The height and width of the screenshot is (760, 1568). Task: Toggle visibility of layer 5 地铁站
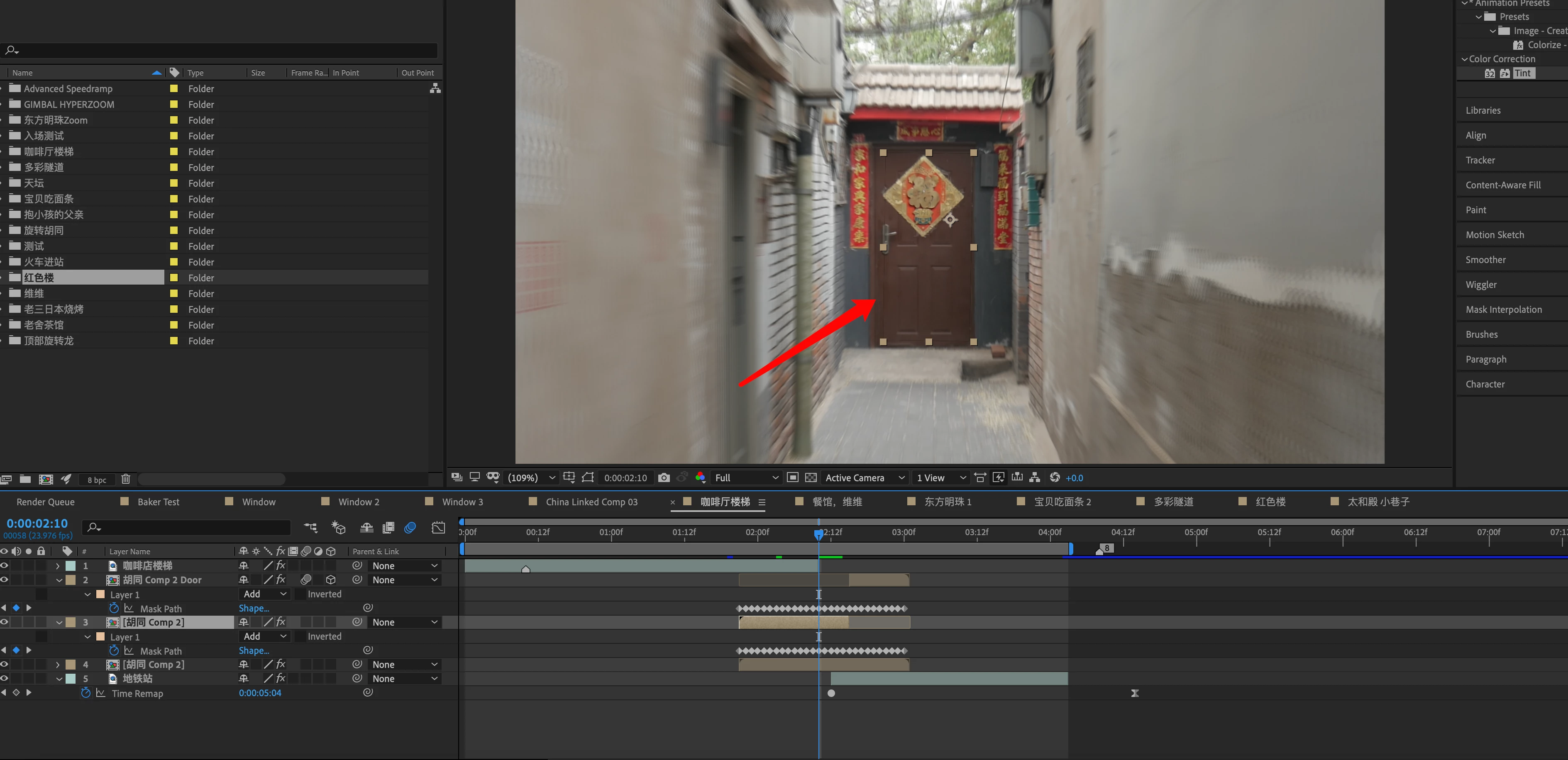[4, 678]
